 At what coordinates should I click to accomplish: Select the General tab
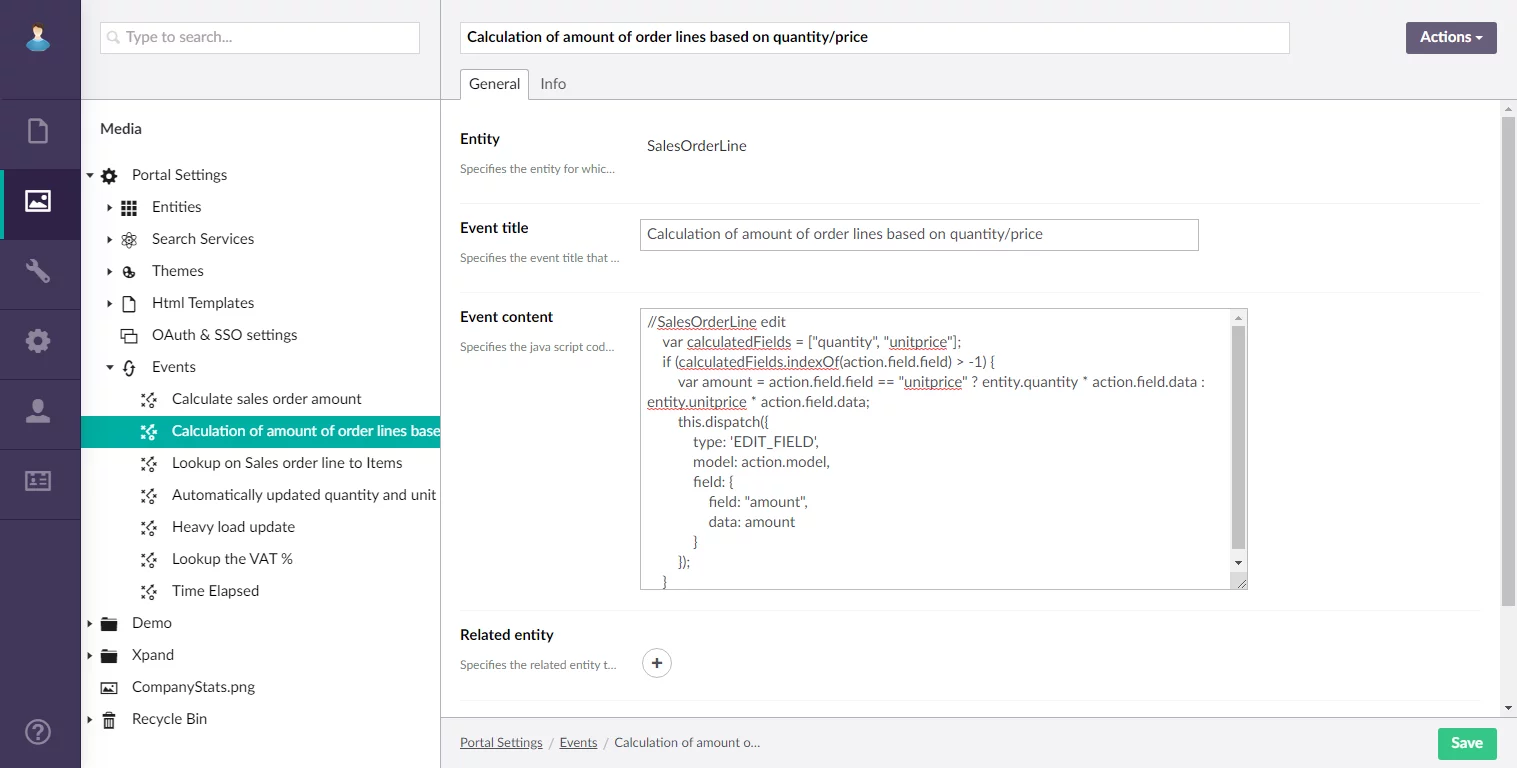coord(494,84)
